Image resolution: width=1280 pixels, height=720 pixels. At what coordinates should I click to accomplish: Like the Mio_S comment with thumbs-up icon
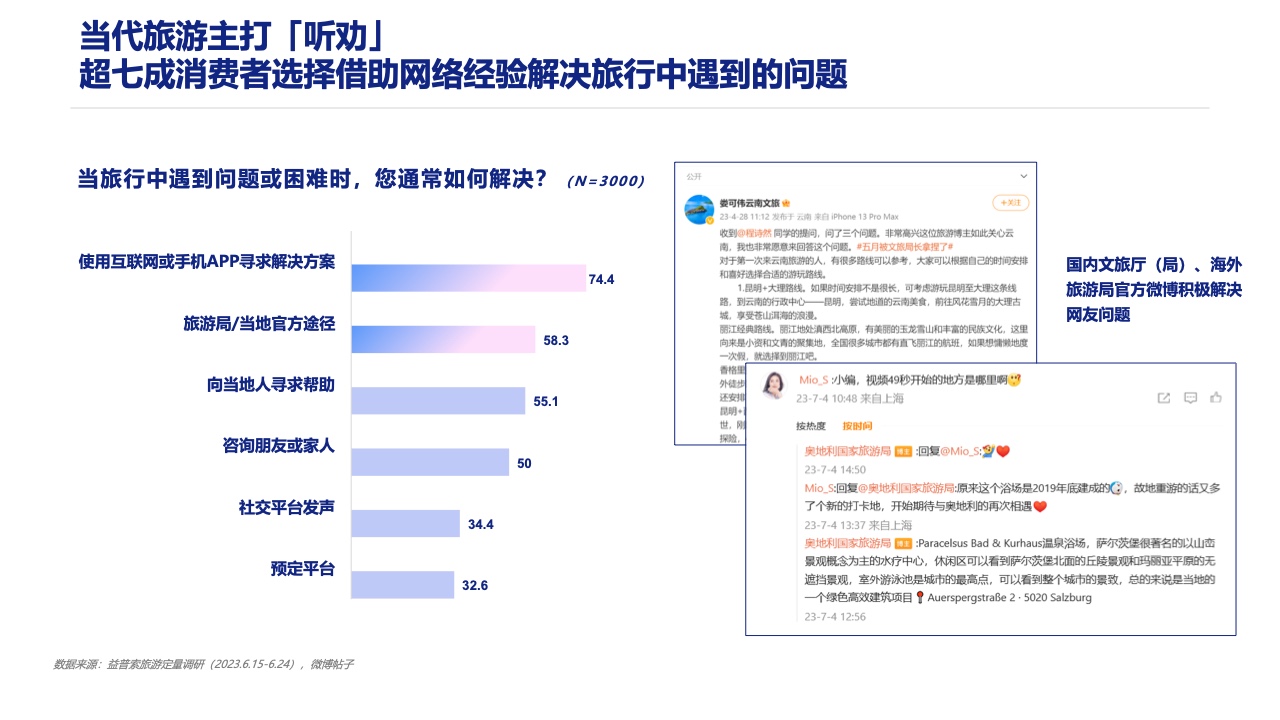(1216, 398)
